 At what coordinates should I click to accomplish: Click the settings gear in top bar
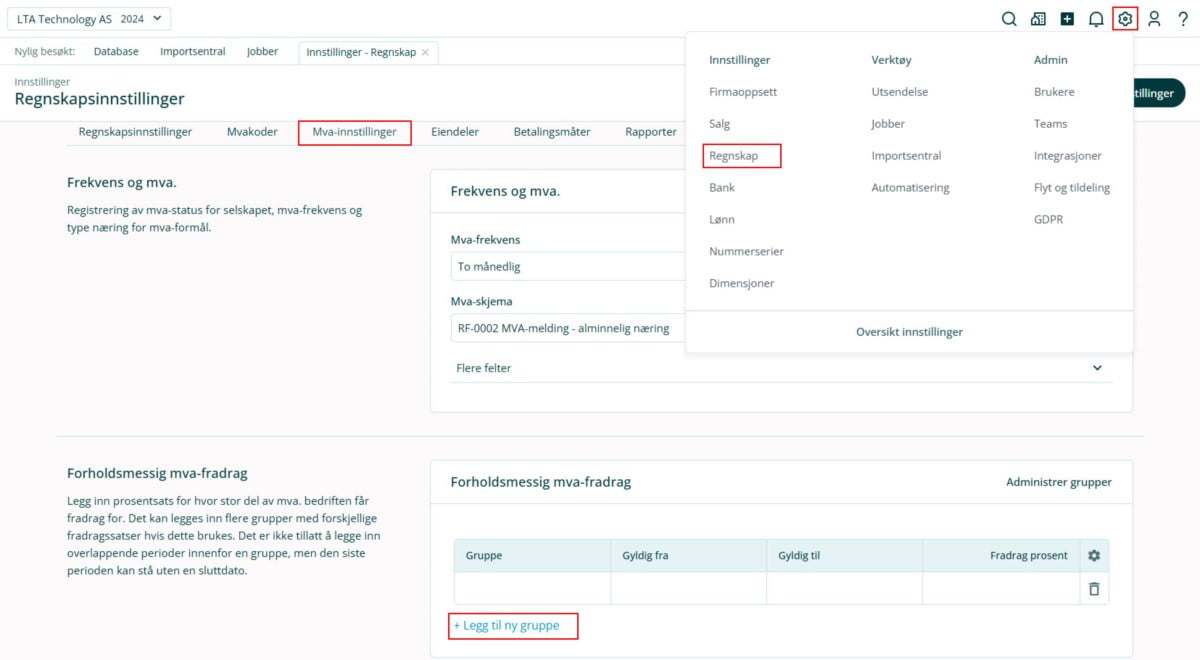(1125, 19)
